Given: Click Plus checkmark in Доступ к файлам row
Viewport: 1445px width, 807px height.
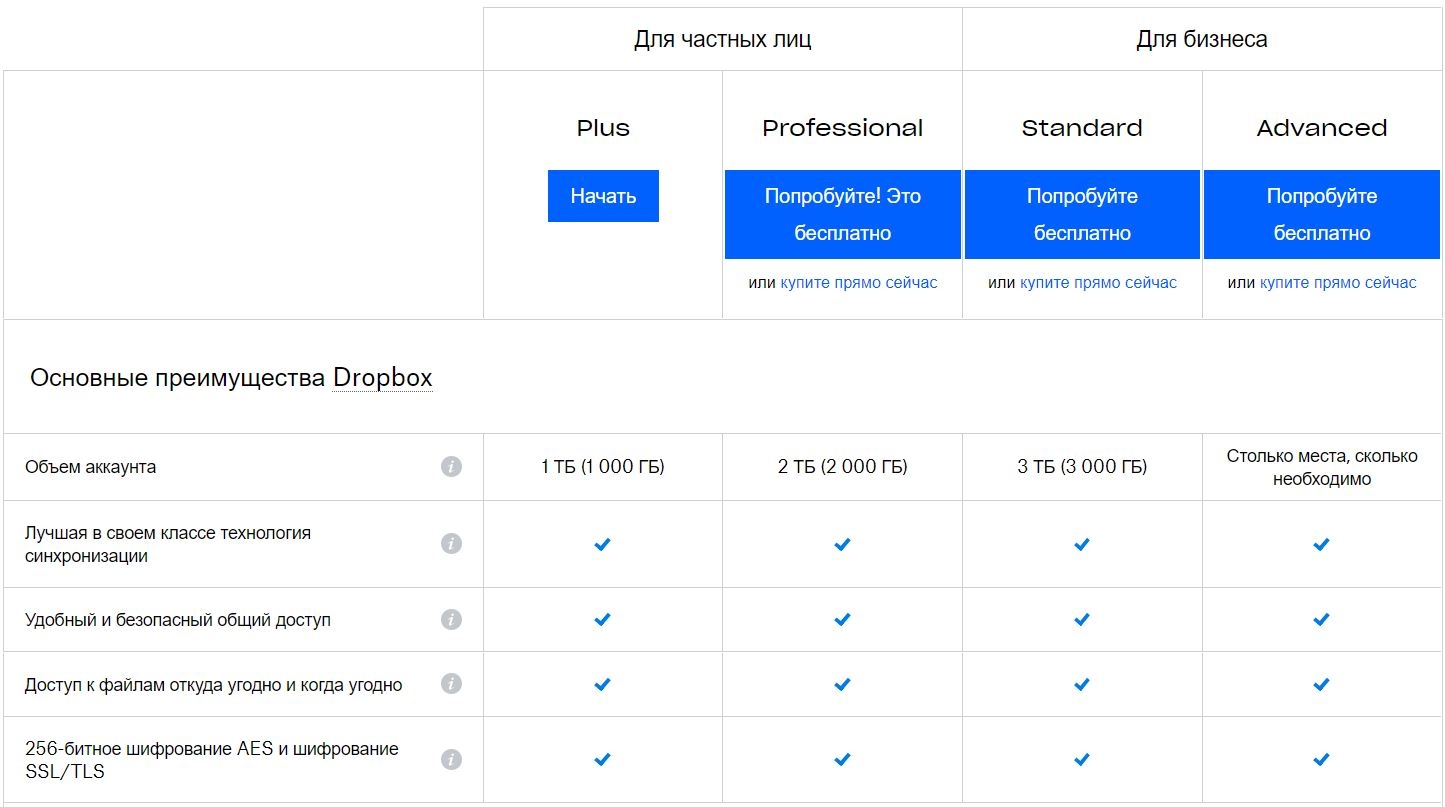Looking at the screenshot, I should coord(602,685).
